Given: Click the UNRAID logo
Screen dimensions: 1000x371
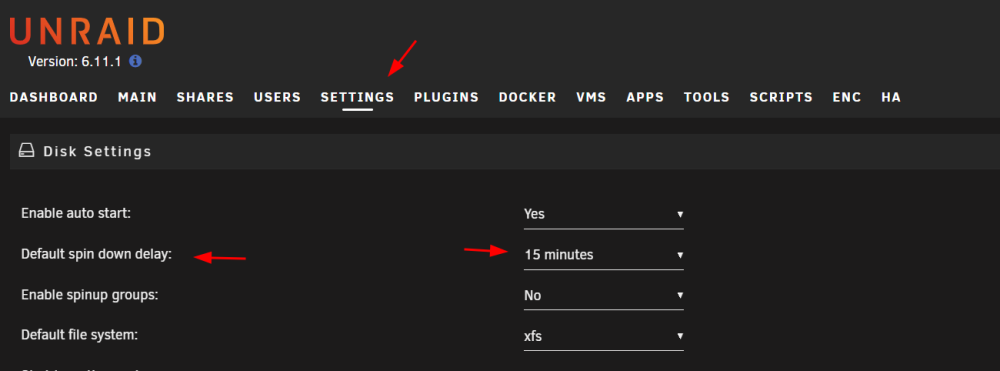Looking at the screenshot, I should pyautogui.click(x=87, y=31).
